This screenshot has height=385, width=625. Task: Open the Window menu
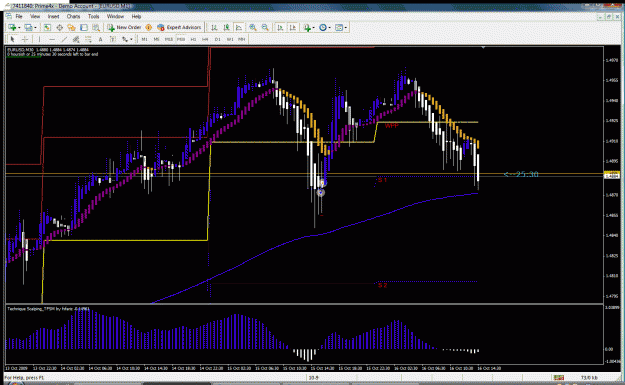pos(116,16)
